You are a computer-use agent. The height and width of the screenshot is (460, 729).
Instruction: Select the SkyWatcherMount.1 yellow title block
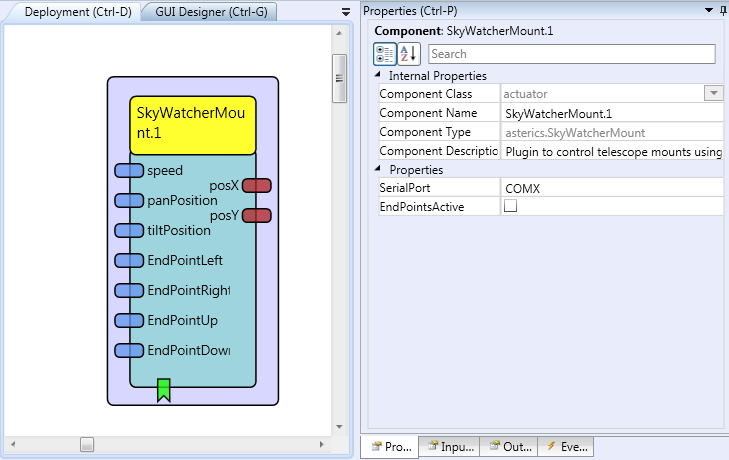coord(192,125)
